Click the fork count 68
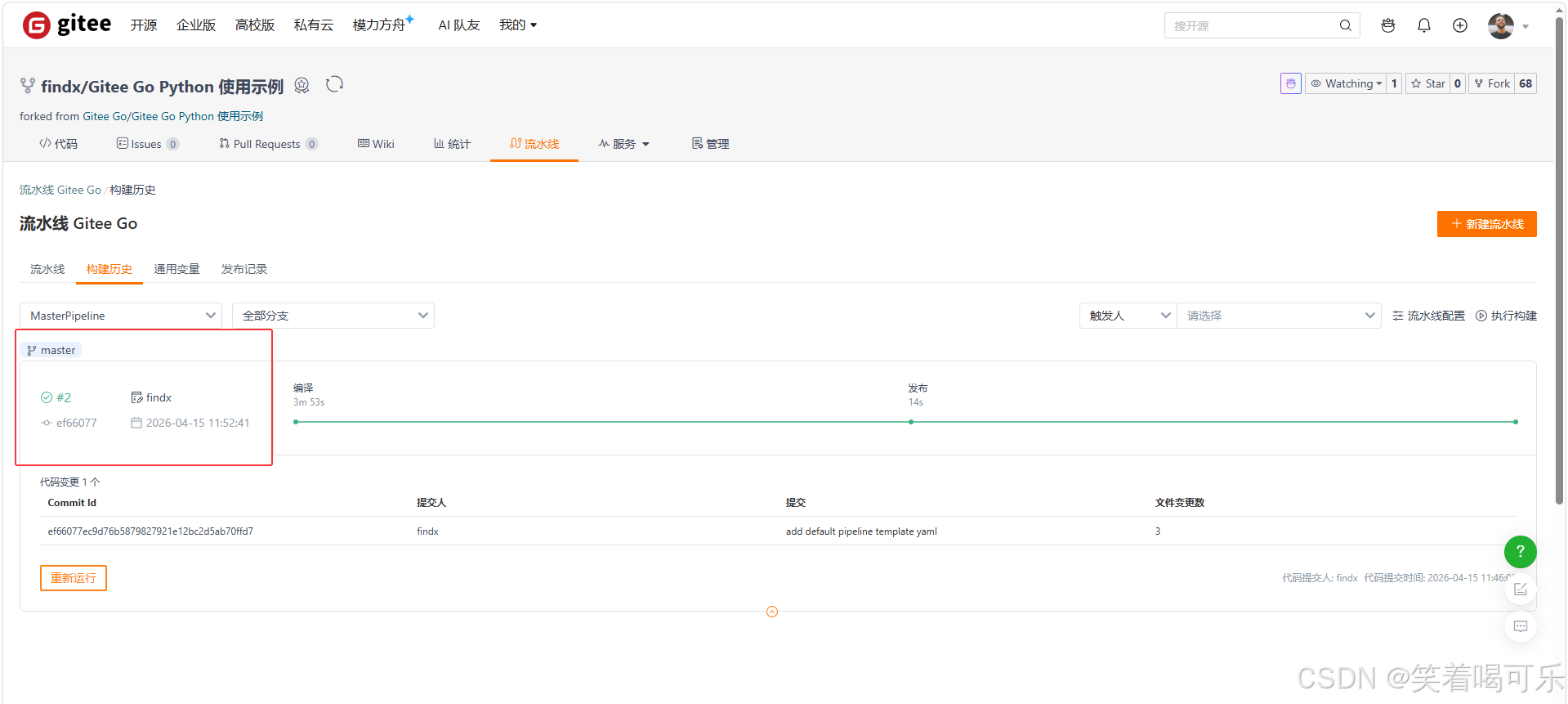The image size is (1568, 704). pos(1526,83)
